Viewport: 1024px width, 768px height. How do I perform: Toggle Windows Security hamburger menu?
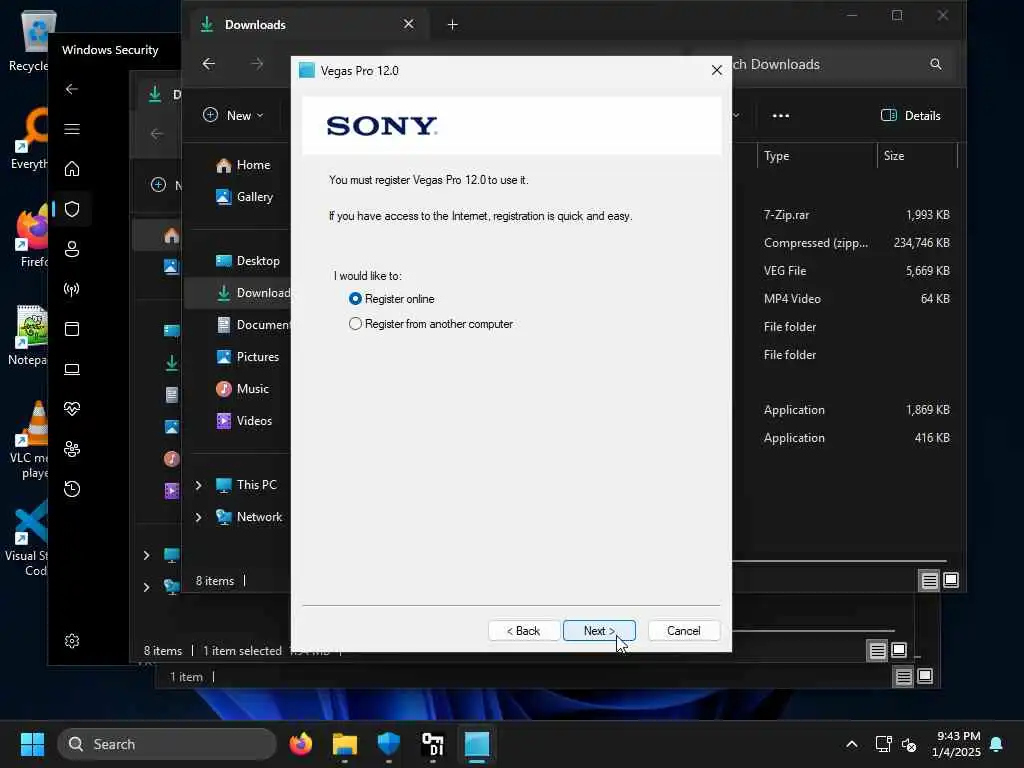tap(72, 129)
